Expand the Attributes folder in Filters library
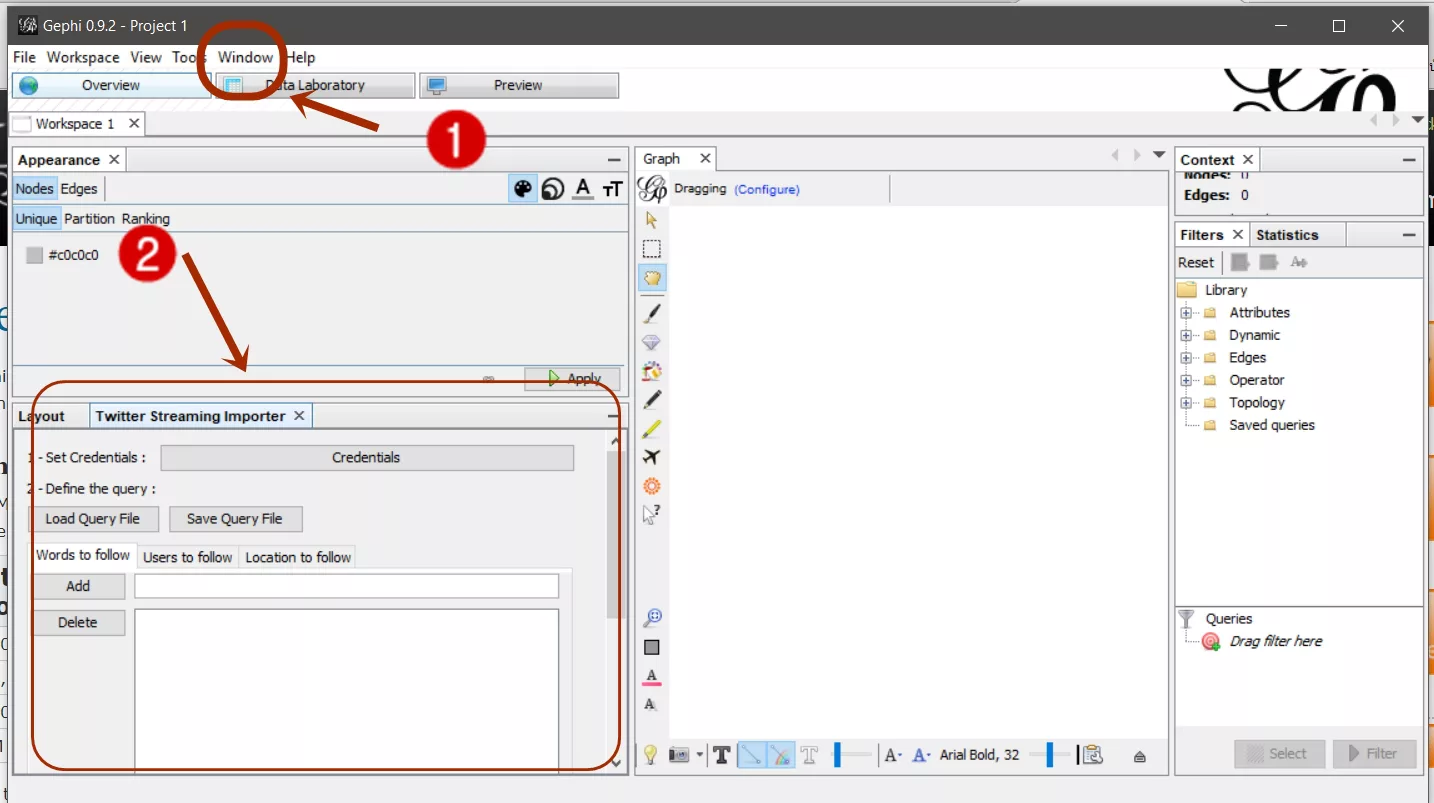 tap(1187, 313)
